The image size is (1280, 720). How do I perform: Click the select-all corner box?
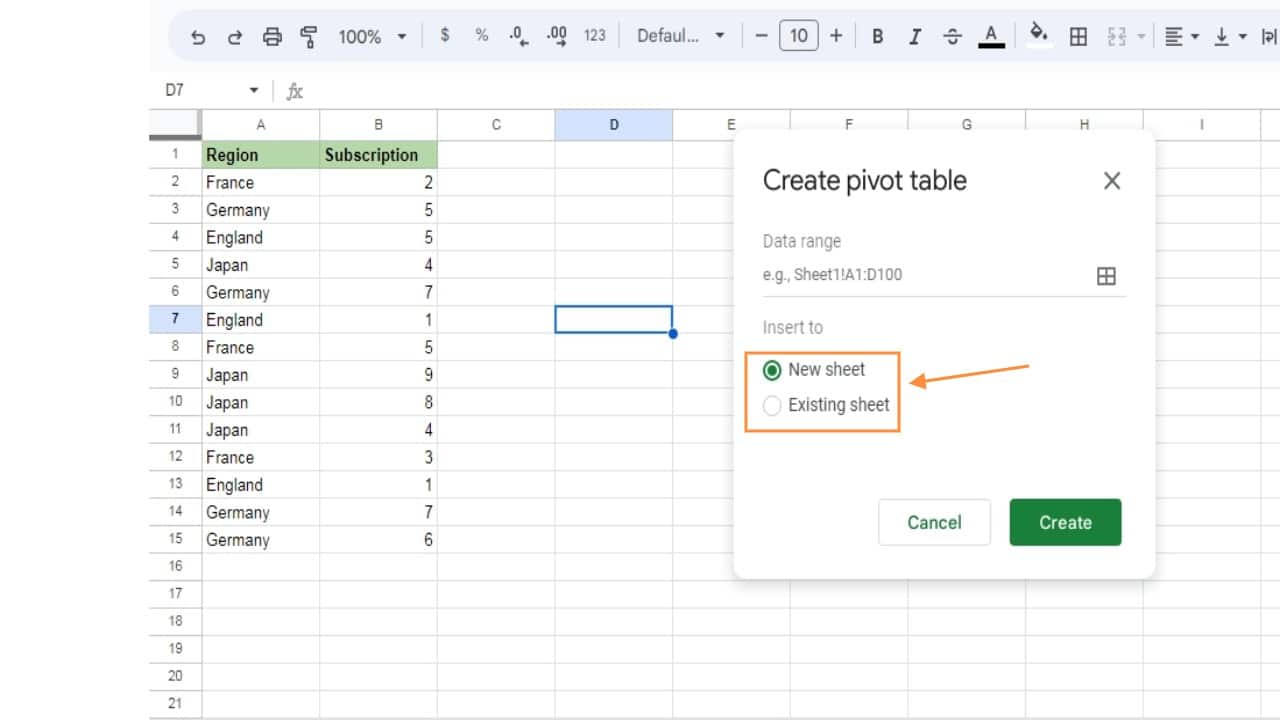pyautogui.click(x=175, y=124)
